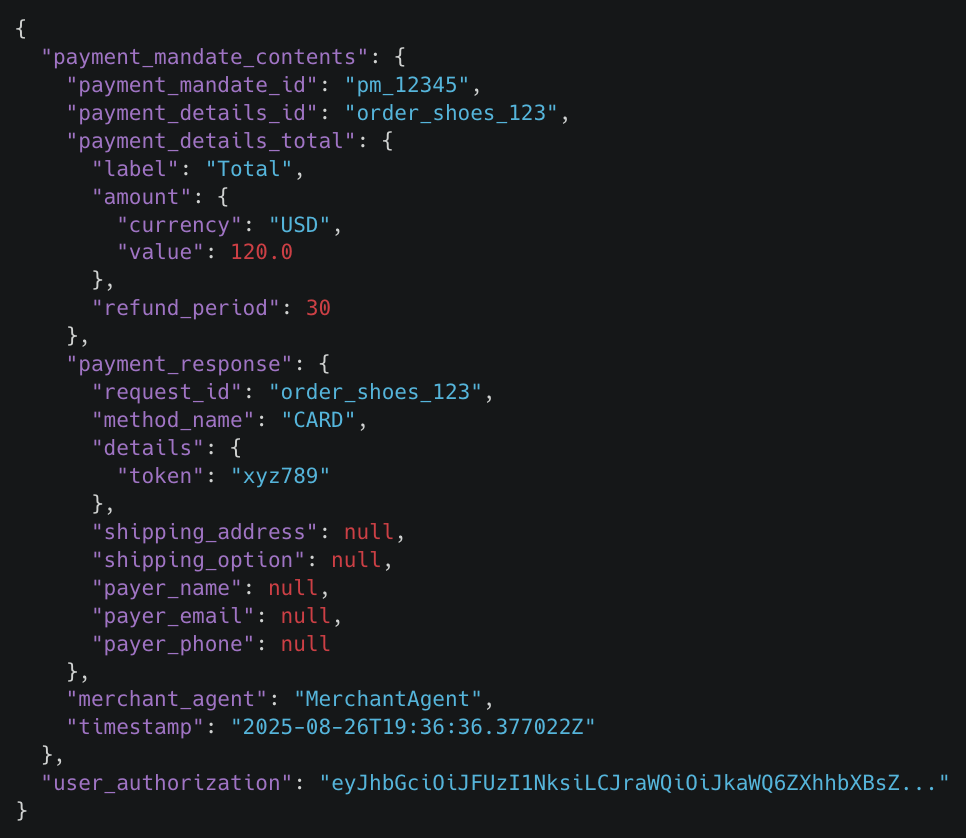Image resolution: width=966 pixels, height=838 pixels.
Task: Click the "payer_email" key
Action: point(173,616)
